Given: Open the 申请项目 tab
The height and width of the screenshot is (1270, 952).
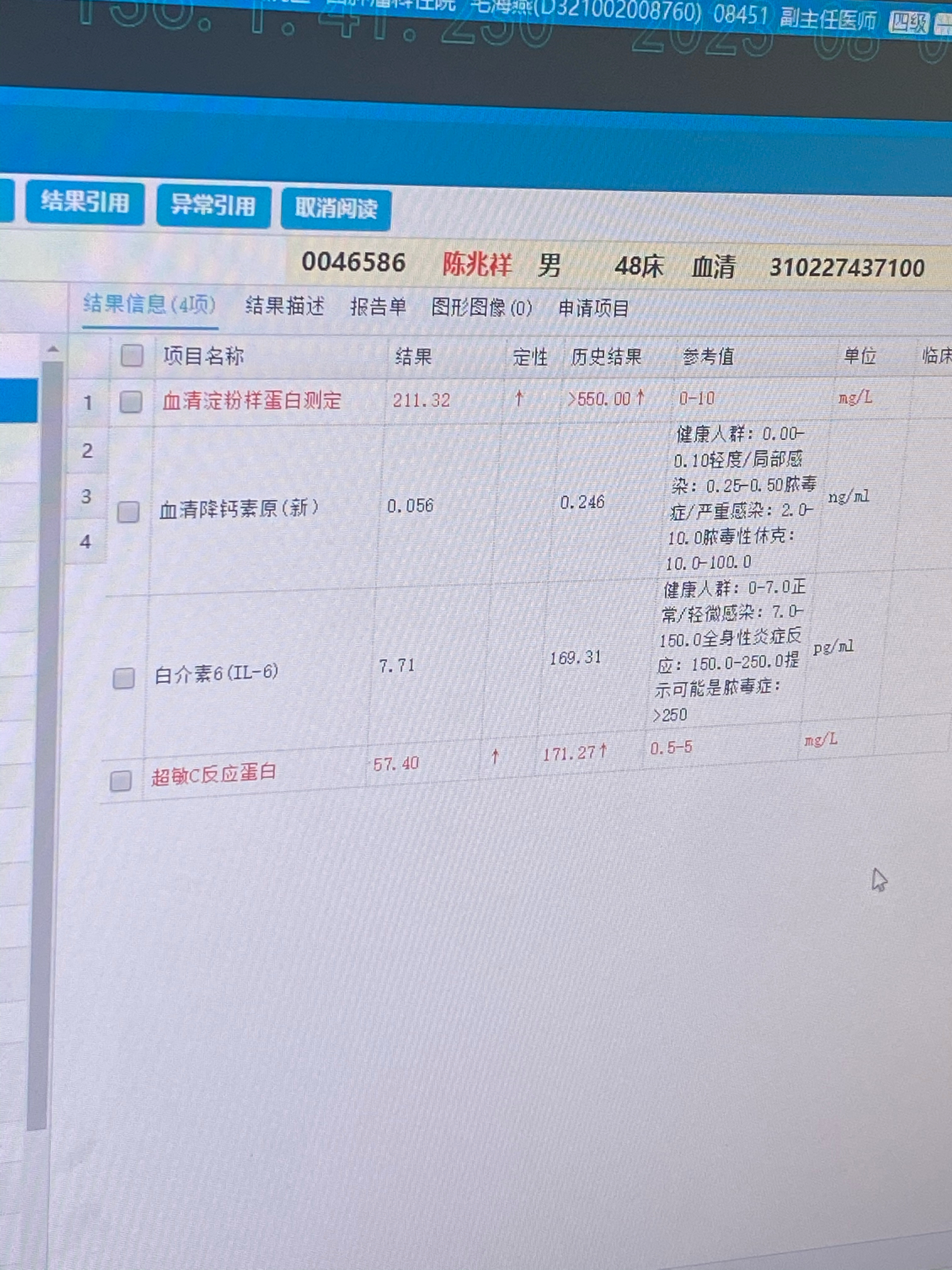Looking at the screenshot, I should pyautogui.click(x=594, y=309).
